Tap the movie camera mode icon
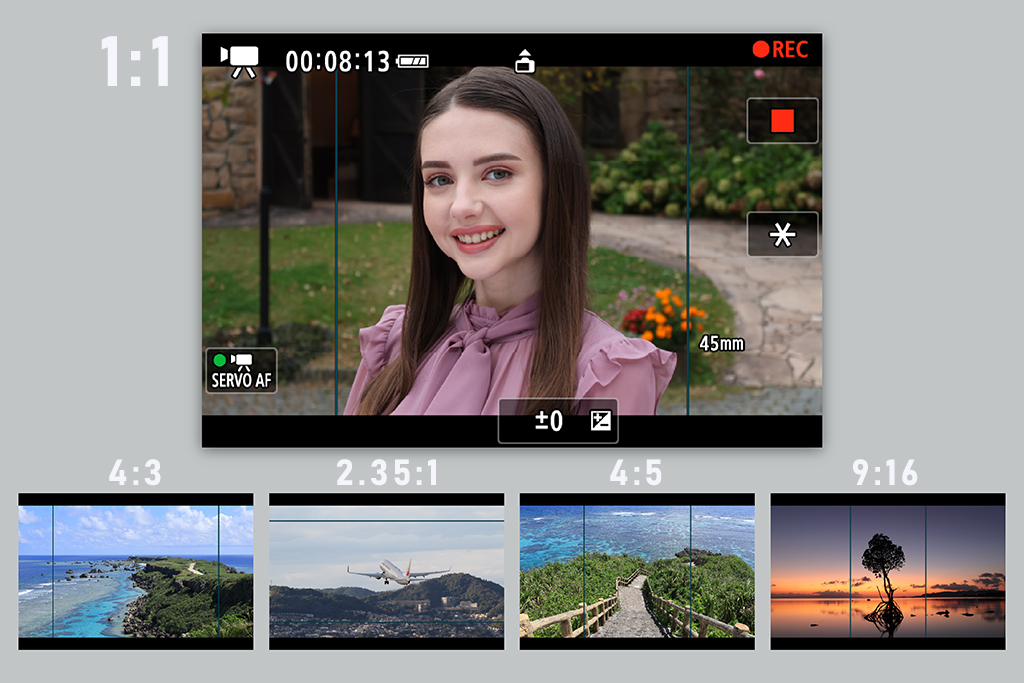Image resolution: width=1024 pixels, height=683 pixels. click(240, 60)
